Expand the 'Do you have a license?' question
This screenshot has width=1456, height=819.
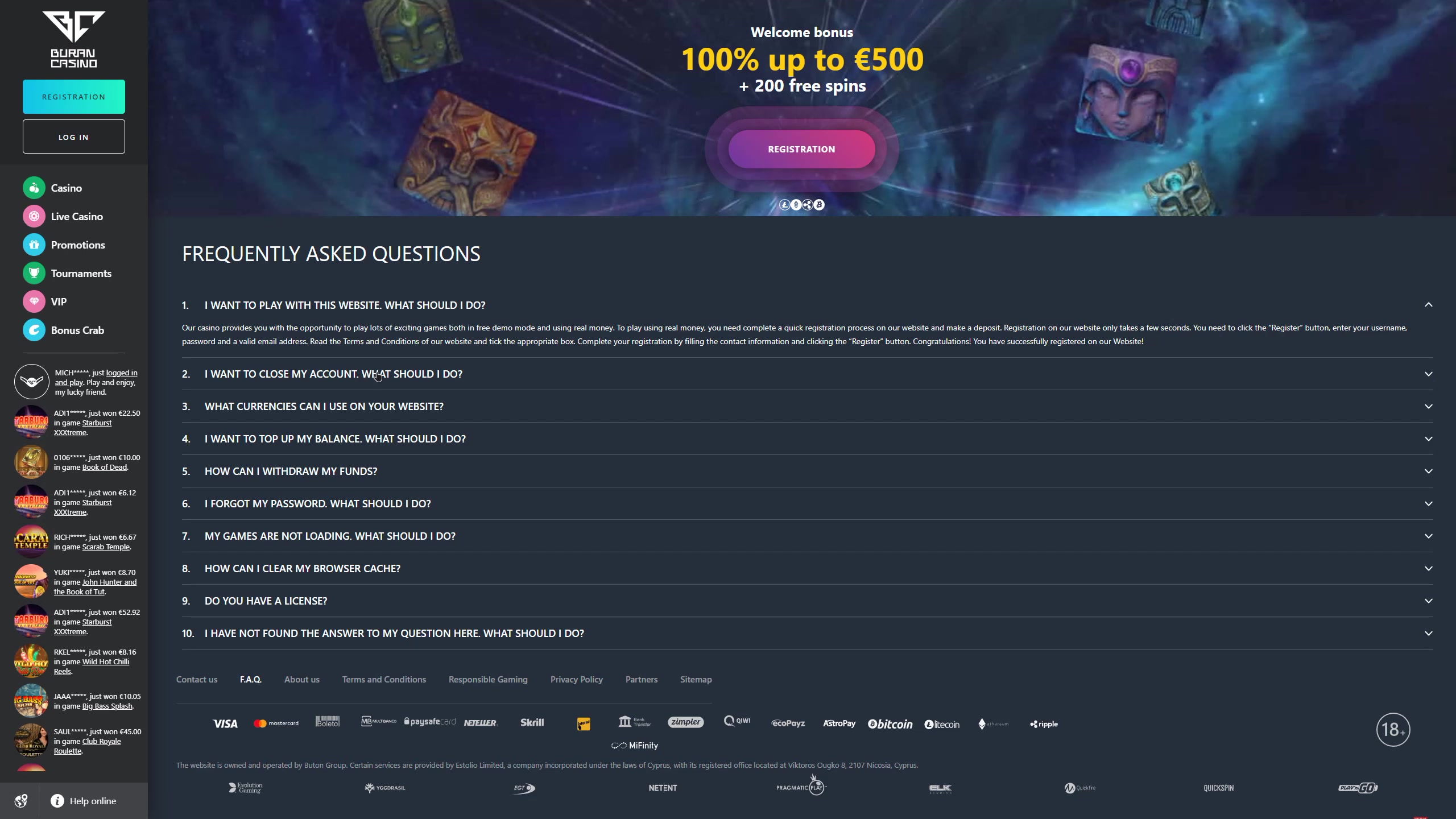point(1428,601)
